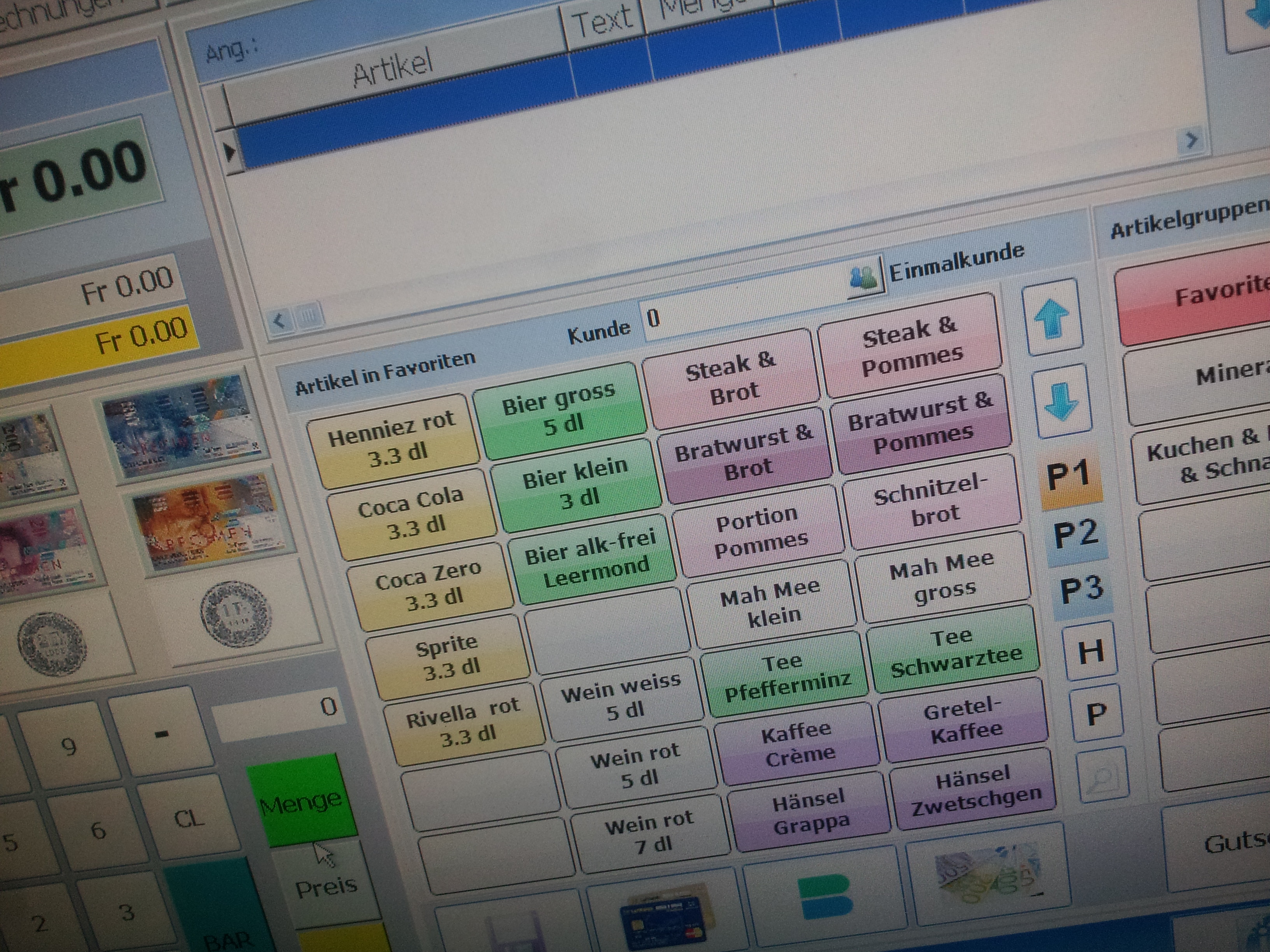Select the green-blue B payment icon
Viewport: 1270px width, 952px height.
(x=825, y=896)
